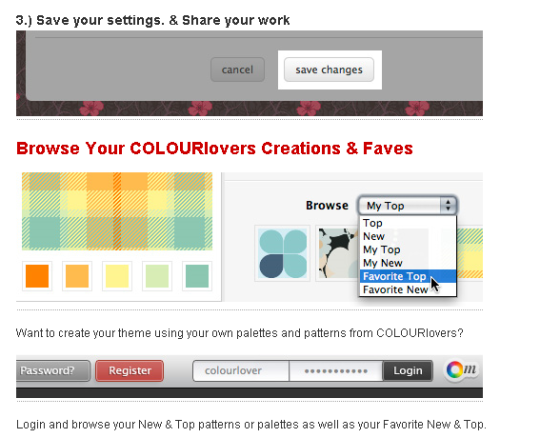This screenshot has width=560, height=438.
Task: Click the Password? button
Action: 53,370
